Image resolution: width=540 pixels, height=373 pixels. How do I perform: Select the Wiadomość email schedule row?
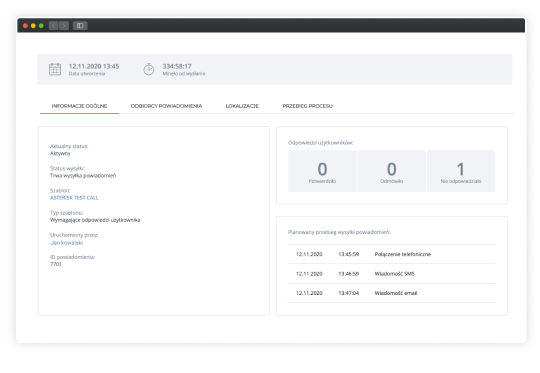point(392,293)
